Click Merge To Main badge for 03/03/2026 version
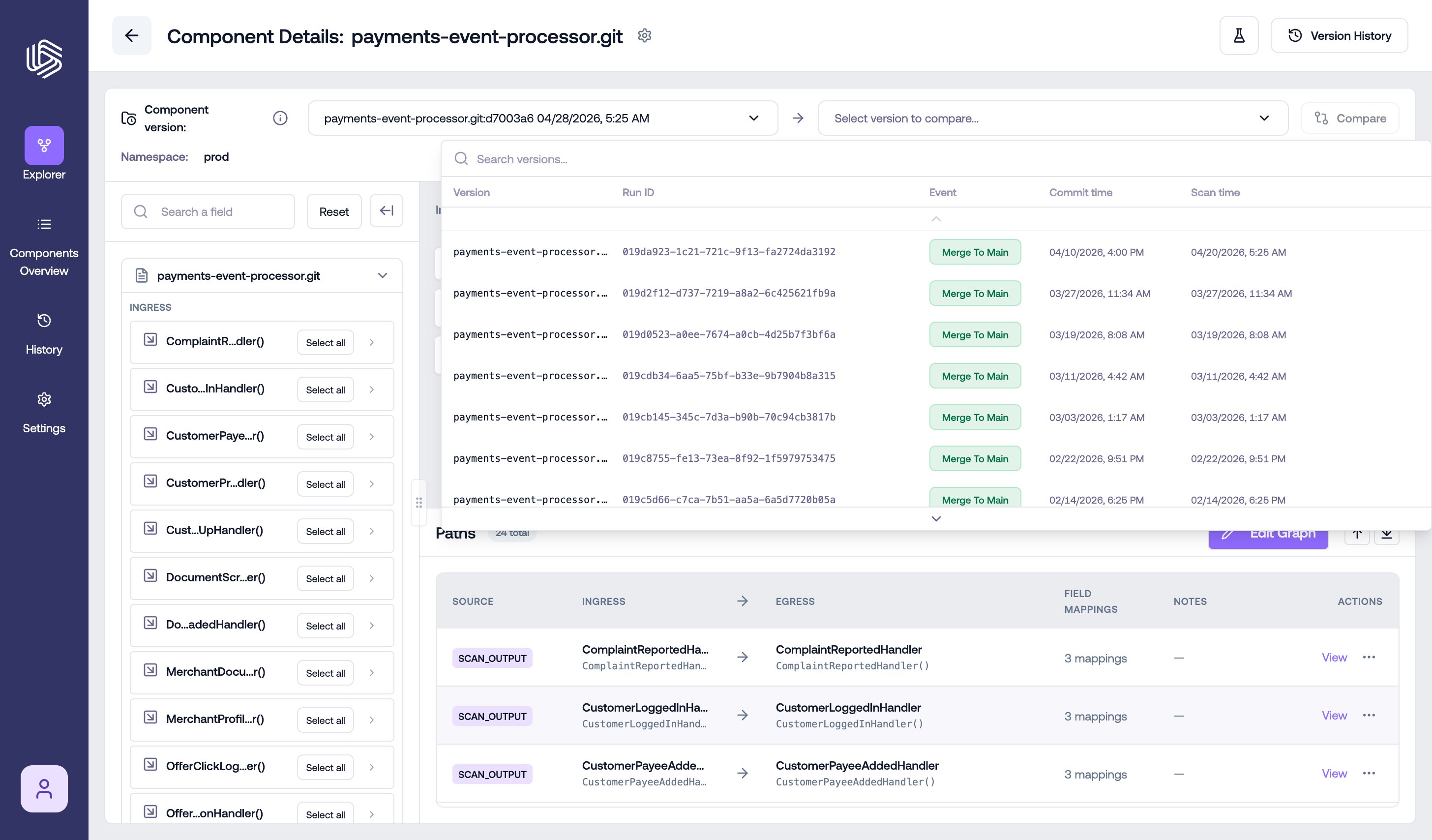Viewport: 1432px width, 840px height. click(x=975, y=417)
